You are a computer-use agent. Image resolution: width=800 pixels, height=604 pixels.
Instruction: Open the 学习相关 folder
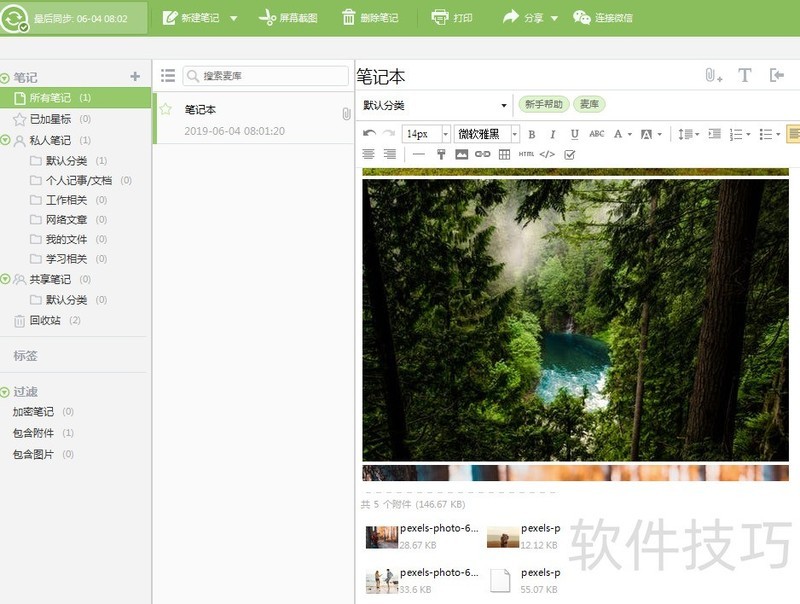pyautogui.click(x=68, y=259)
